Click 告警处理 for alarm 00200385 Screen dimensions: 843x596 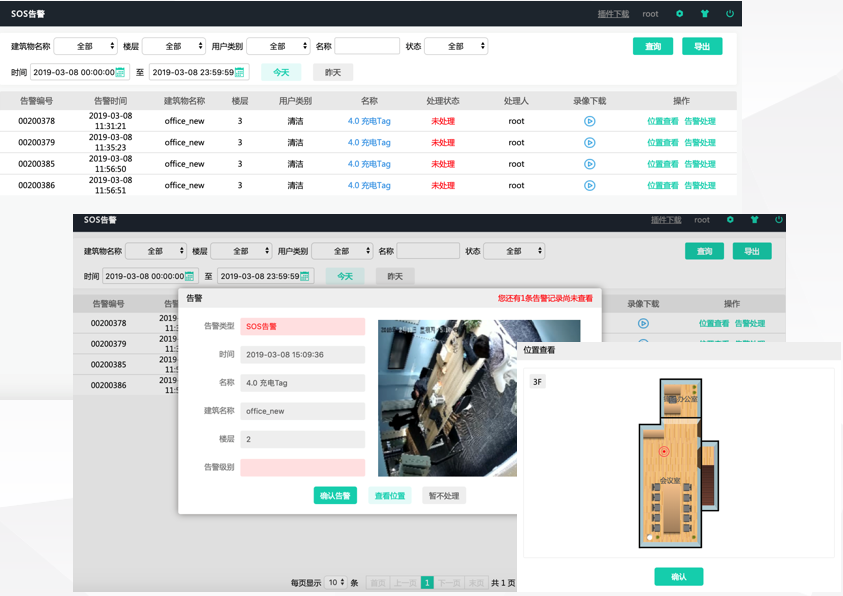[699, 164]
